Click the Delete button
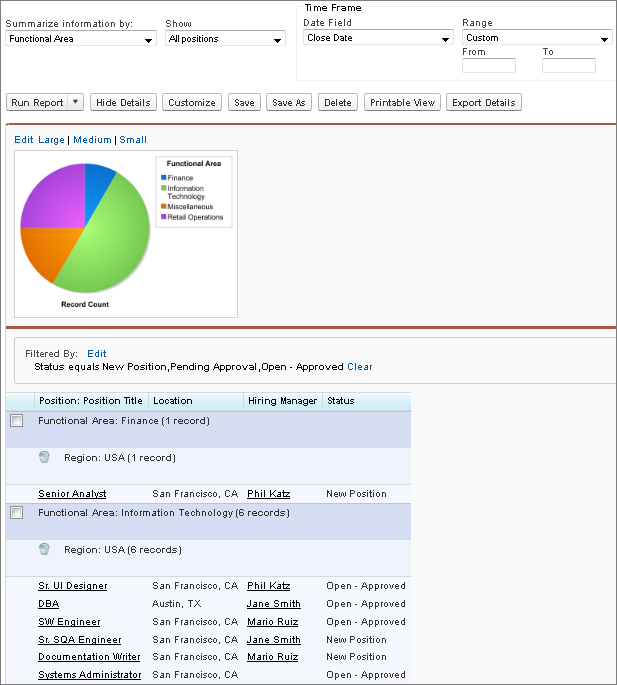Image resolution: width=617 pixels, height=685 pixels. click(338, 102)
